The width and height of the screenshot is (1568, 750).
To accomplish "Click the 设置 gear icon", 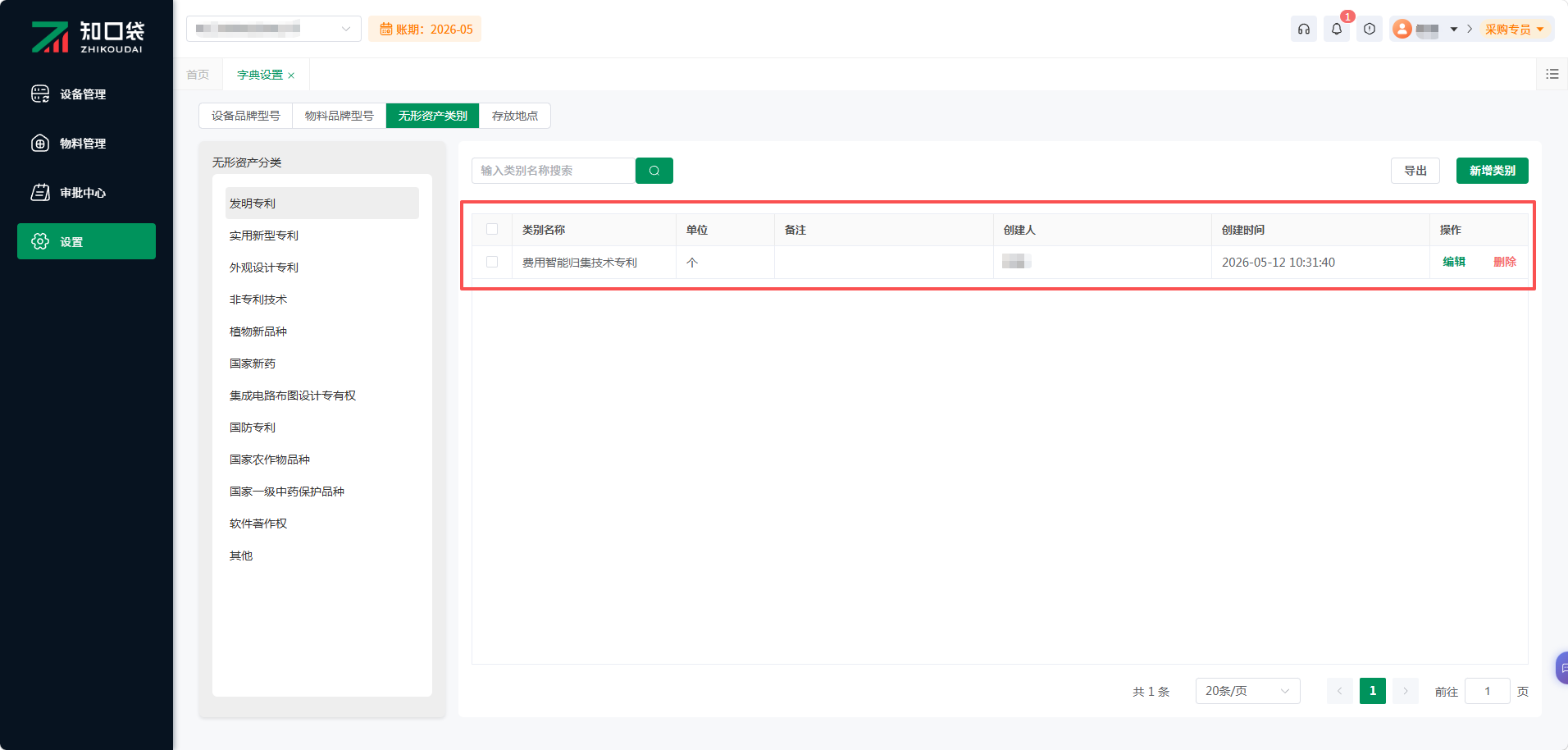I will click(x=40, y=241).
